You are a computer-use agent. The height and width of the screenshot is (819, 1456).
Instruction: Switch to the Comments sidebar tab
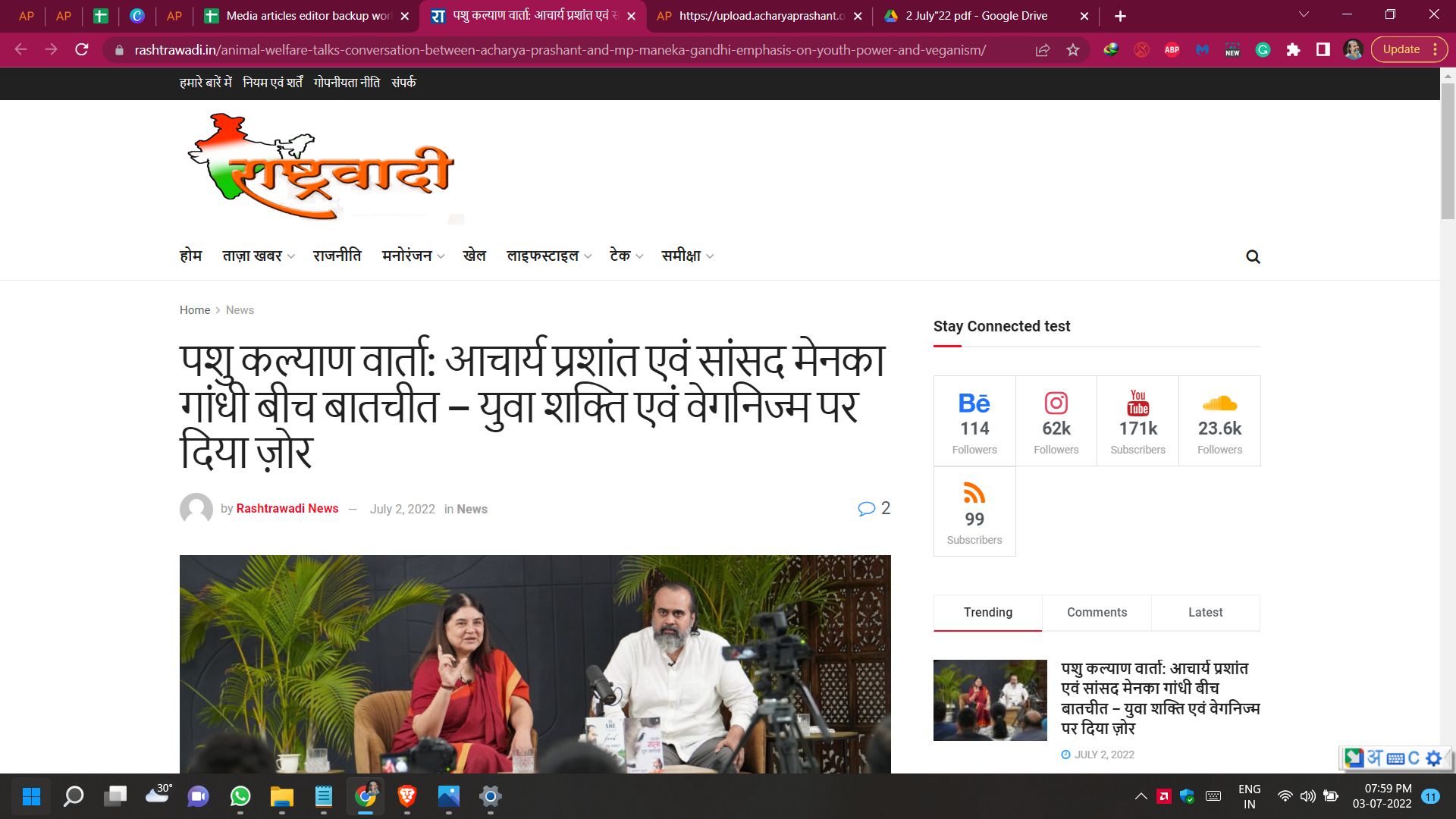pyautogui.click(x=1097, y=613)
